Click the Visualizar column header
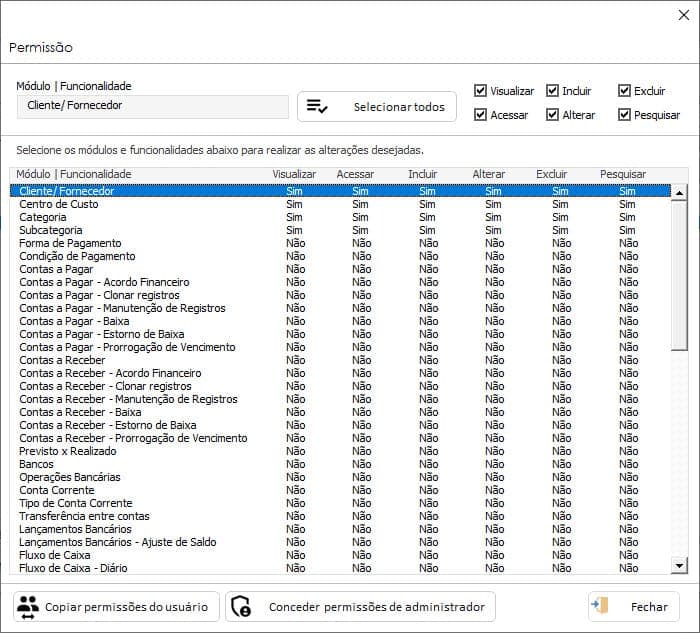This screenshot has height=633, width=700. (294, 174)
